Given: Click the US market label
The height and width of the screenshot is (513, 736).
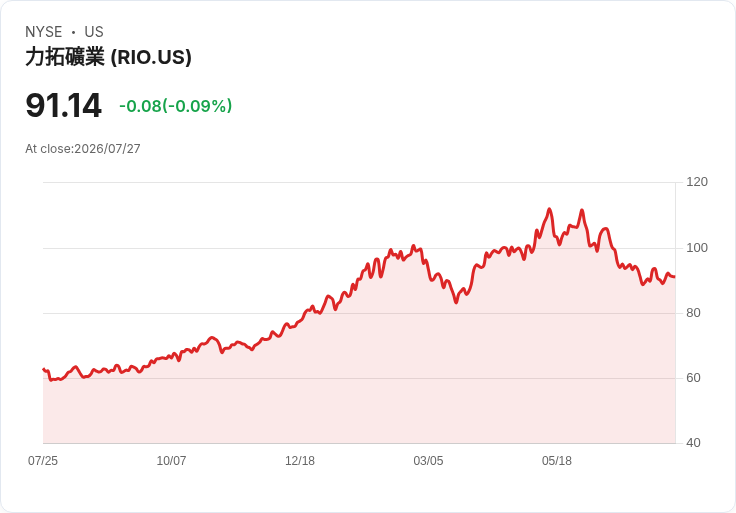Looking at the screenshot, I should 94,32.
